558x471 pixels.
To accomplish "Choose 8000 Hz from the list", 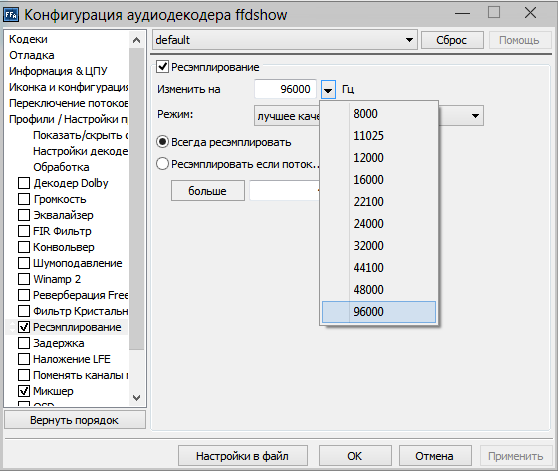I will coord(379,114).
